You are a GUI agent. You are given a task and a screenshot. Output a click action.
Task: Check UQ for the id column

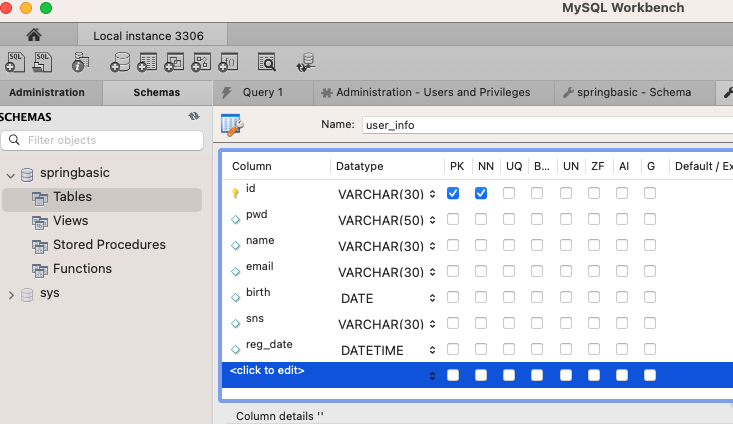click(509, 193)
